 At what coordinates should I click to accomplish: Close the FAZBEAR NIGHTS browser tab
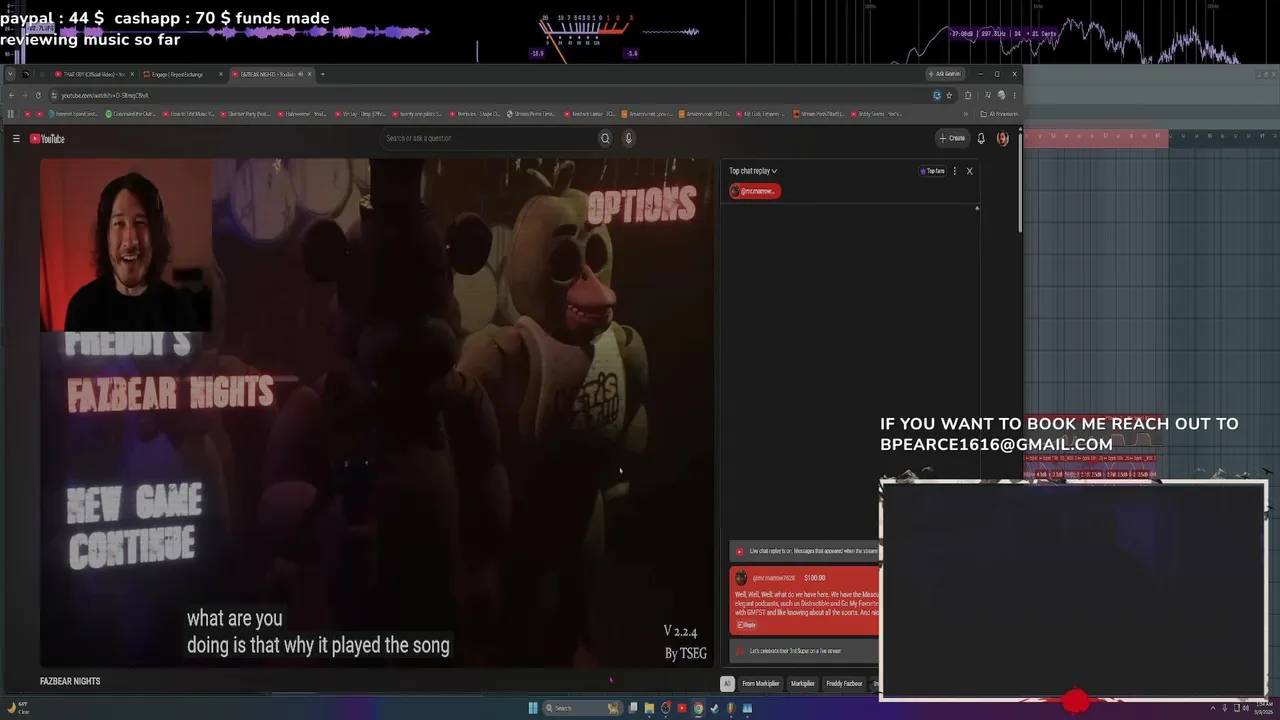pyautogui.click(x=310, y=74)
